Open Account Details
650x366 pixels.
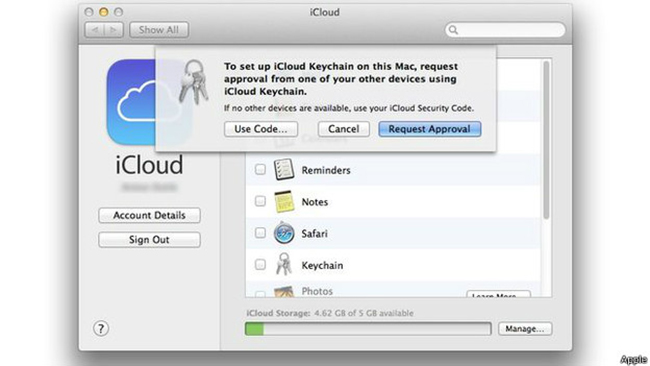point(149,216)
